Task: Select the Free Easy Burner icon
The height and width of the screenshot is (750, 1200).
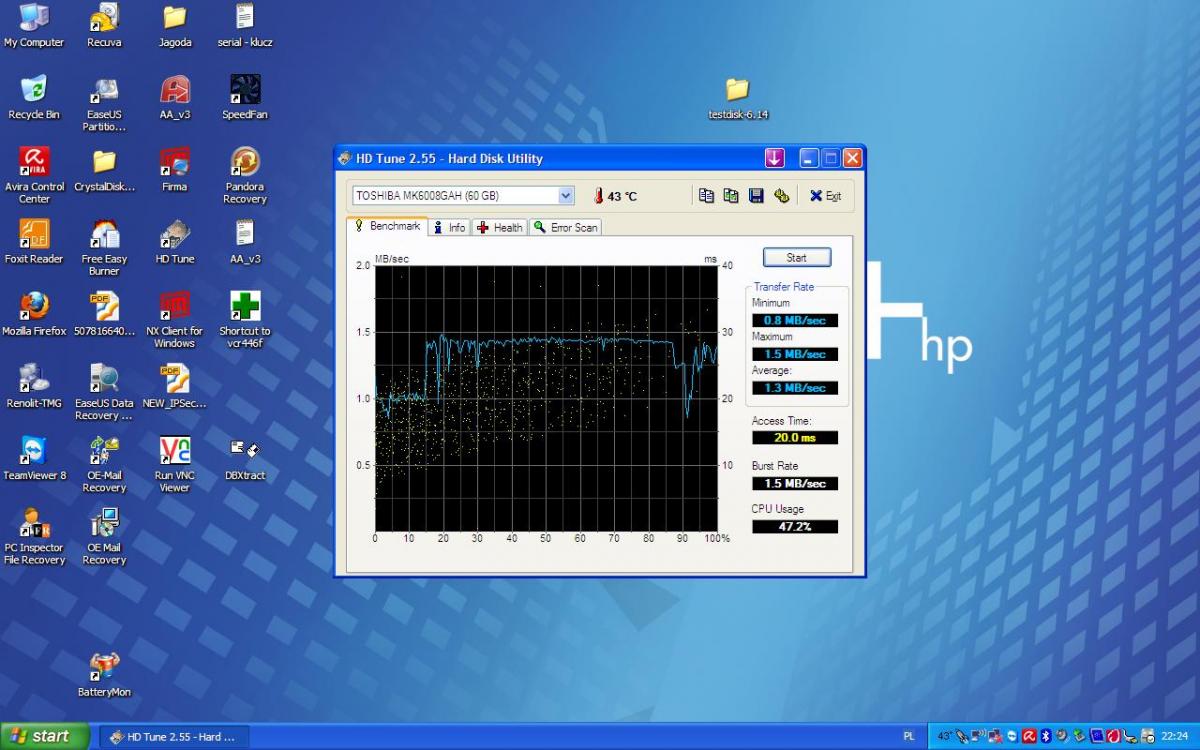Action: tap(104, 248)
